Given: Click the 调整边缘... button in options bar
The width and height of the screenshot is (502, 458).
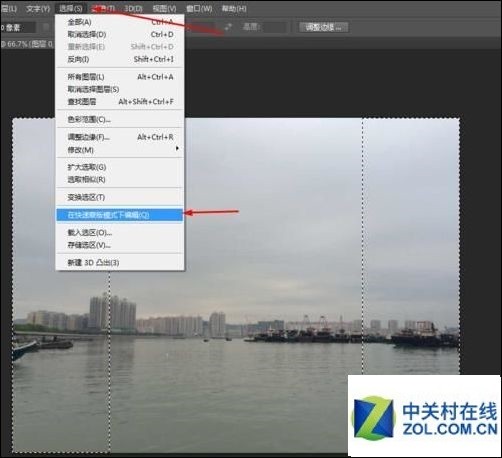Looking at the screenshot, I should click(324, 27).
